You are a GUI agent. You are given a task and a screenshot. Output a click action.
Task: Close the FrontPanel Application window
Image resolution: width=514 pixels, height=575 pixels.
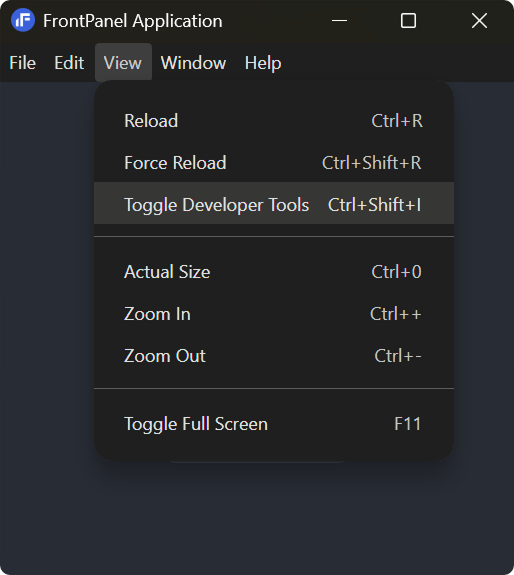click(479, 21)
